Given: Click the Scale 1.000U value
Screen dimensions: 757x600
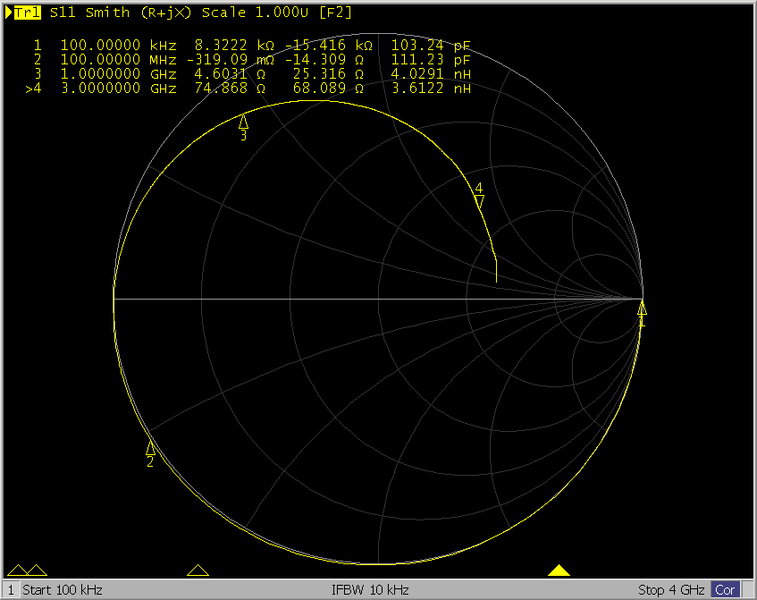Looking at the screenshot, I should (x=255, y=13).
